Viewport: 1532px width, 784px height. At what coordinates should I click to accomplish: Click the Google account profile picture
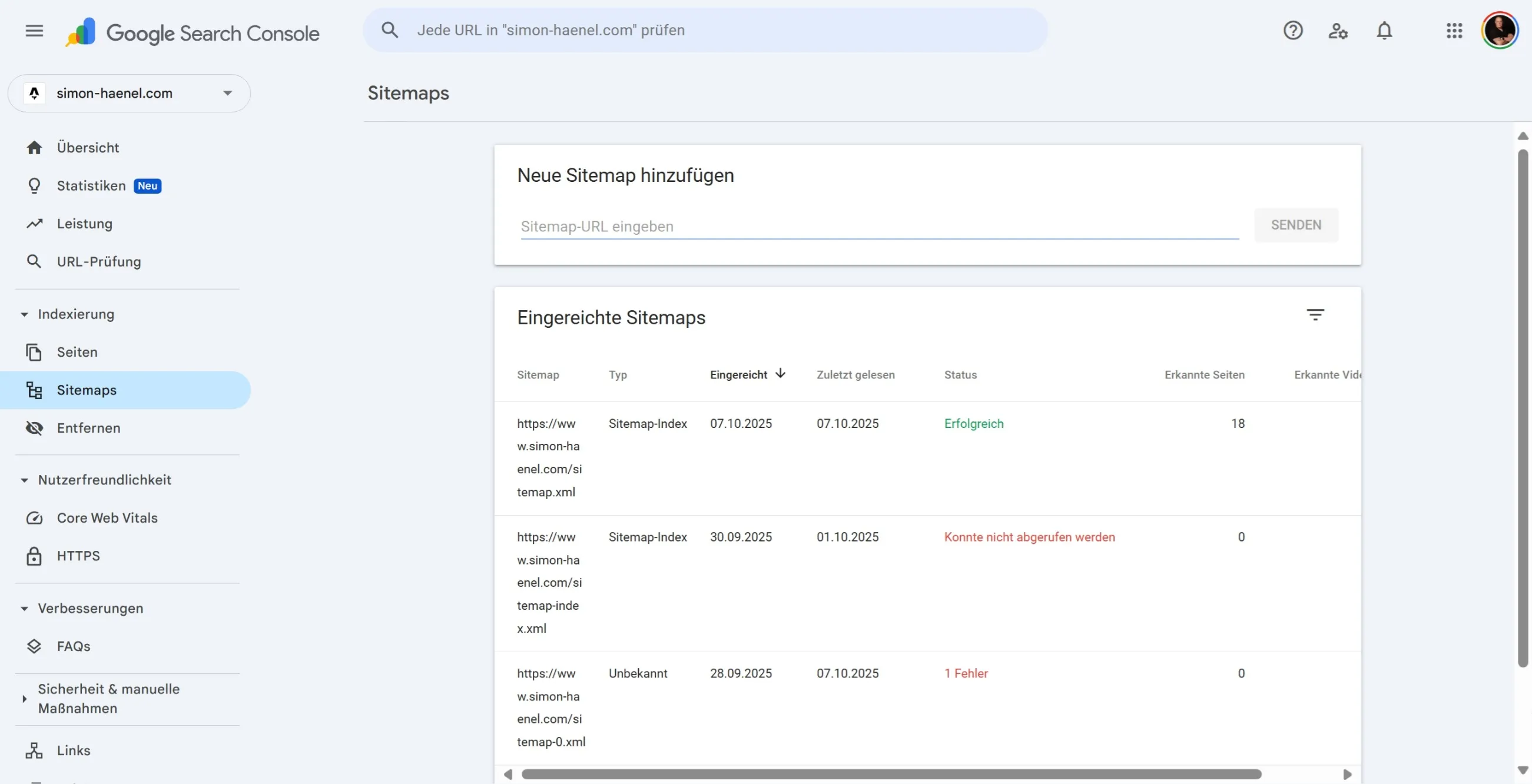tap(1499, 31)
